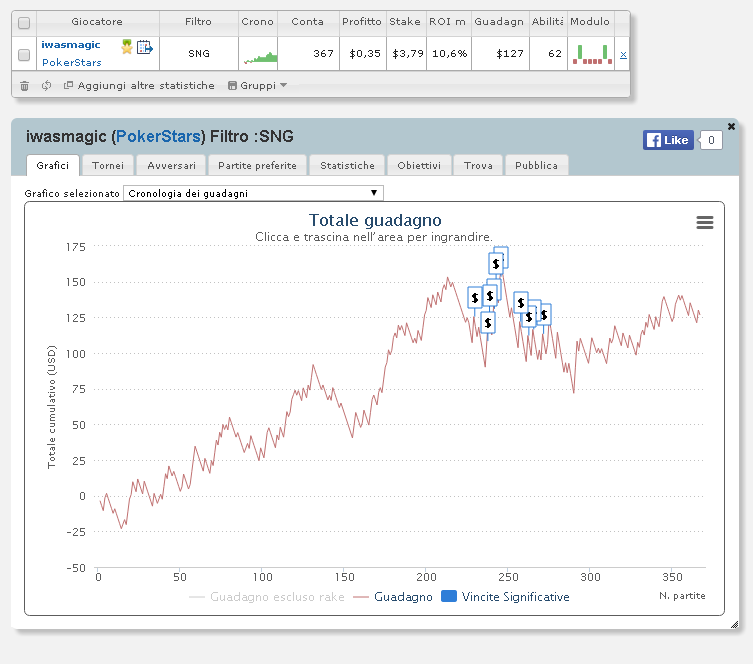
Task: Sort by the Abilità column header
Action: point(547,22)
